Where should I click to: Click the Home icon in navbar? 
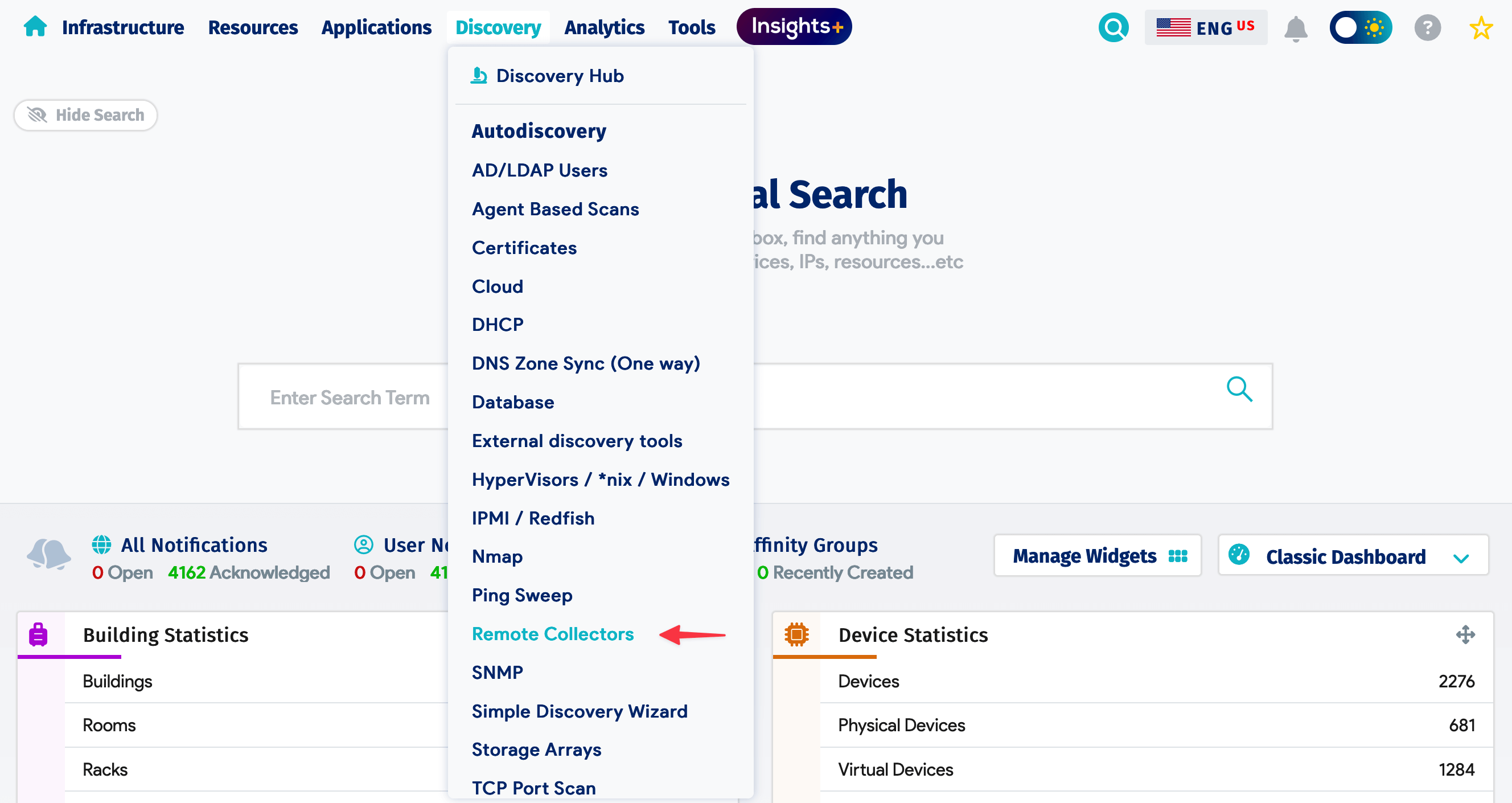35,26
